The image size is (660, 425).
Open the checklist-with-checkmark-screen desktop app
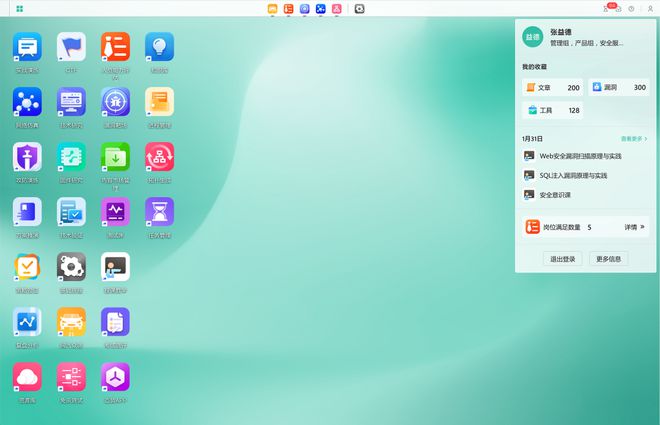point(71,212)
